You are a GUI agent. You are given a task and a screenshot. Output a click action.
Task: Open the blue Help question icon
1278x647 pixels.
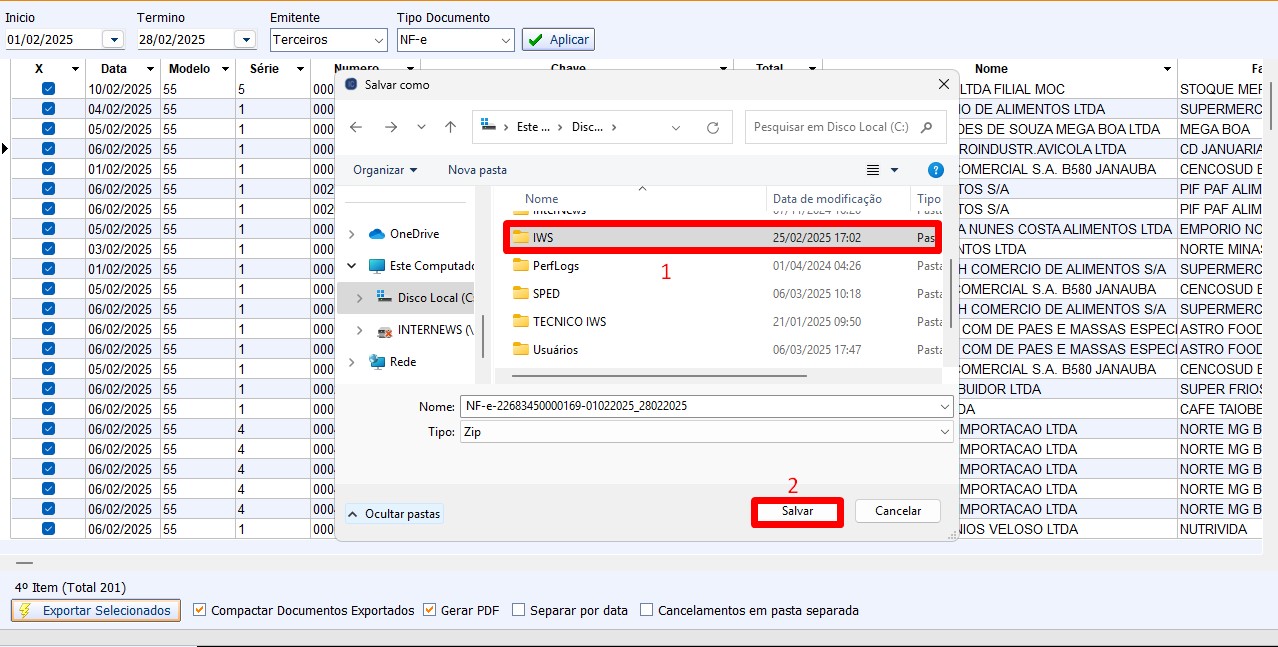[x=935, y=170]
